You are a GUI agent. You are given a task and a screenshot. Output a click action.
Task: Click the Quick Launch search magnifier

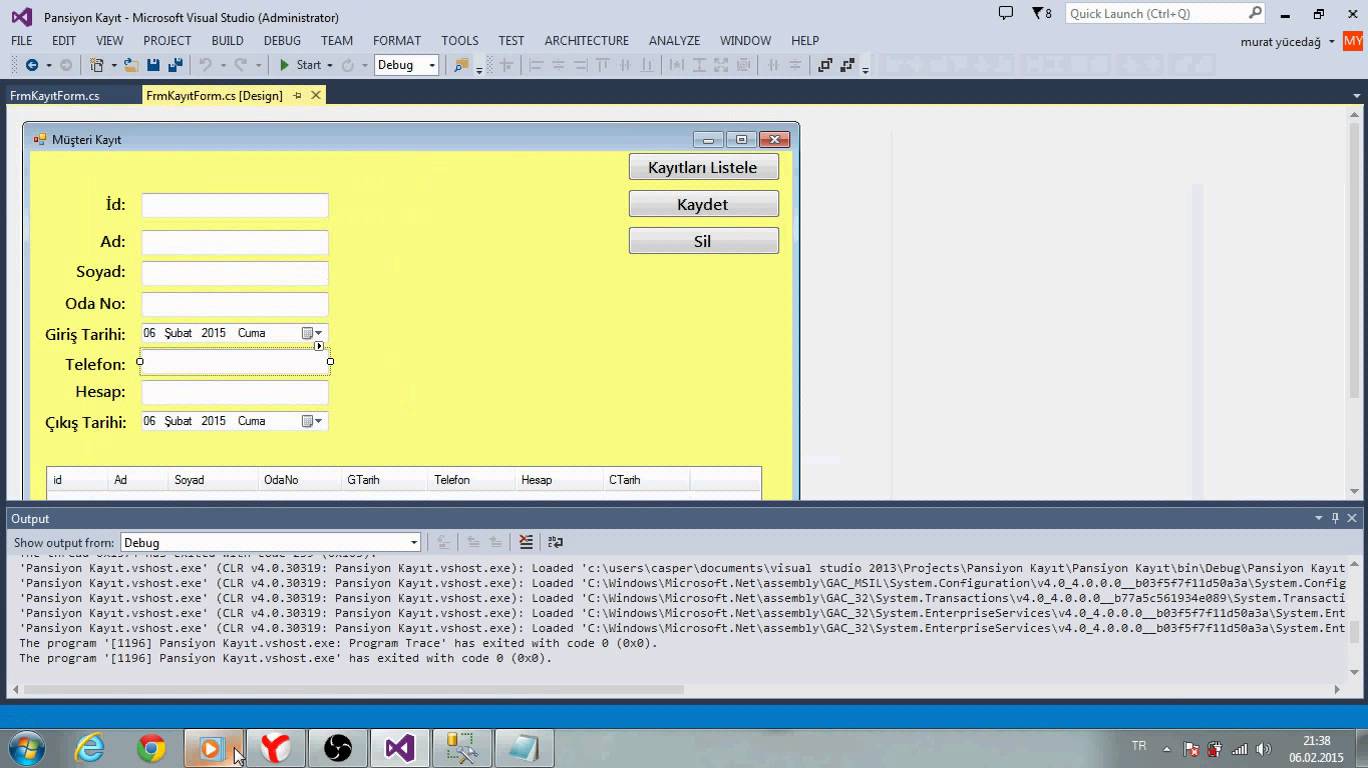pyautogui.click(x=1255, y=13)
